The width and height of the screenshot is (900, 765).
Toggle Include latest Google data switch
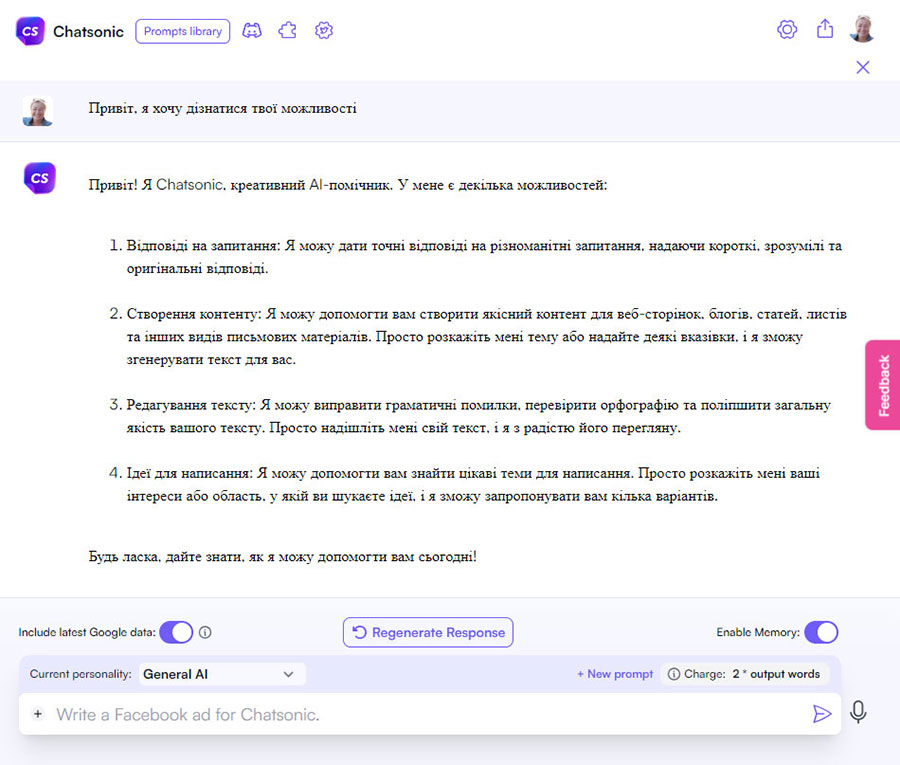pyautogui.click(x=176, y=632)
